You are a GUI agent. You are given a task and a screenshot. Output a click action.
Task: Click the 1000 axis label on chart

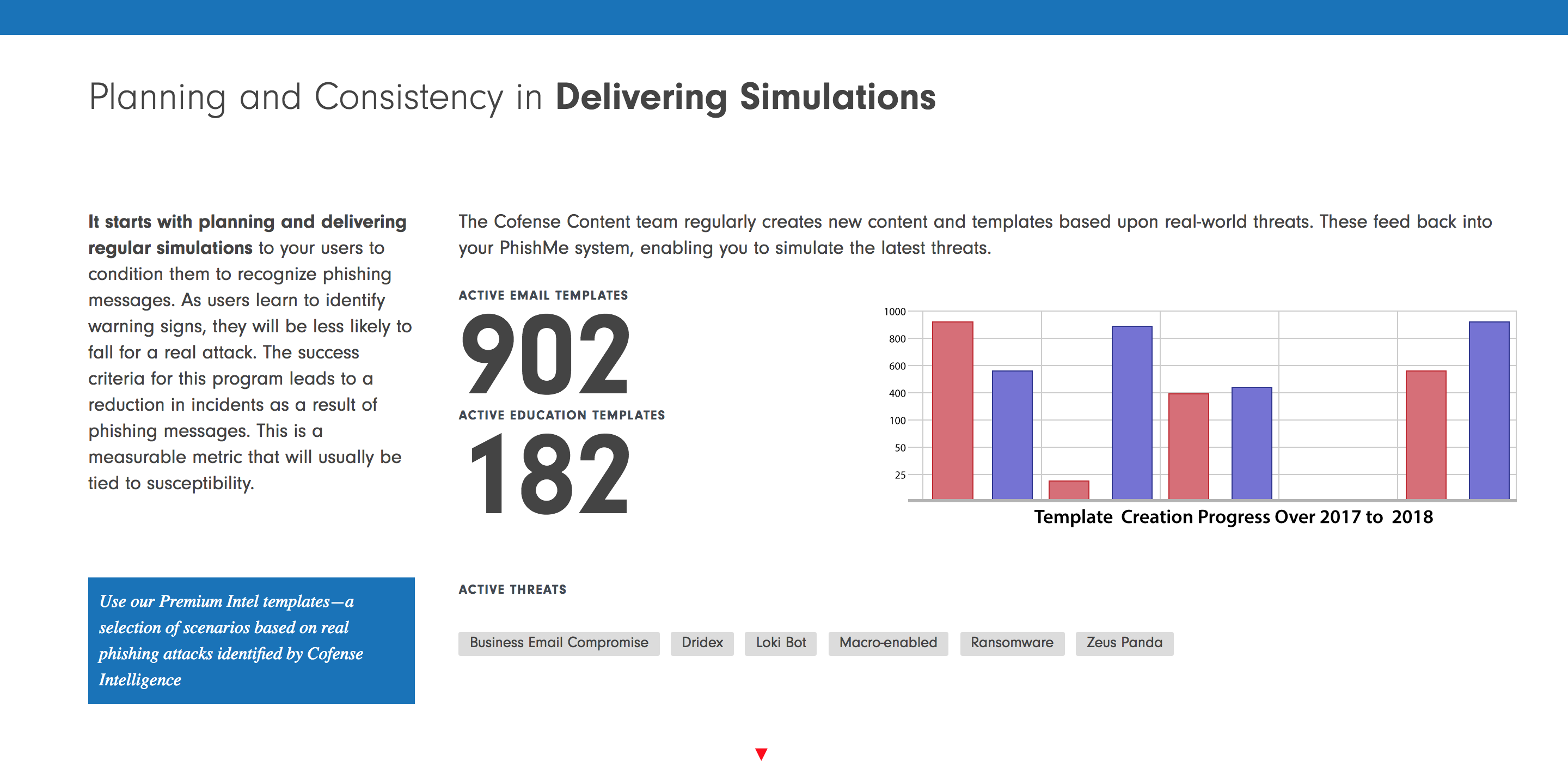point(894,312)
